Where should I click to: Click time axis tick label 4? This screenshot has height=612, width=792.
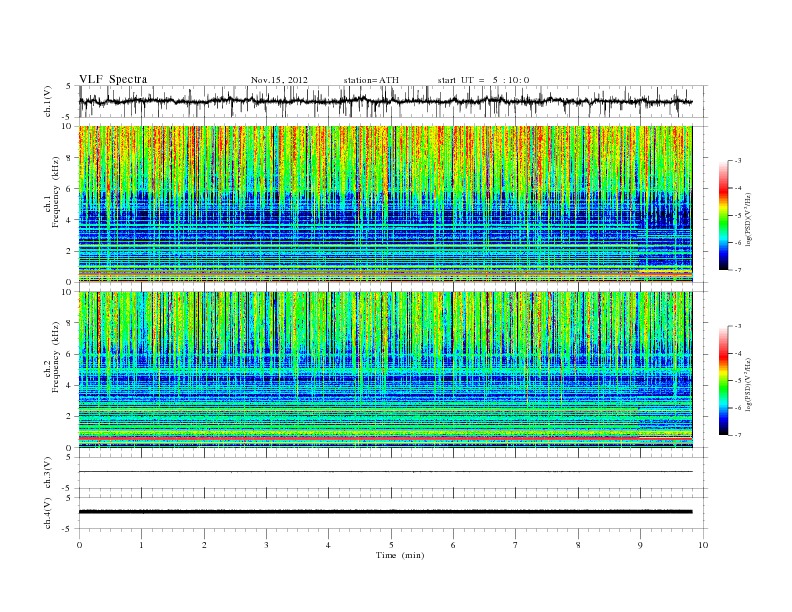328,545
